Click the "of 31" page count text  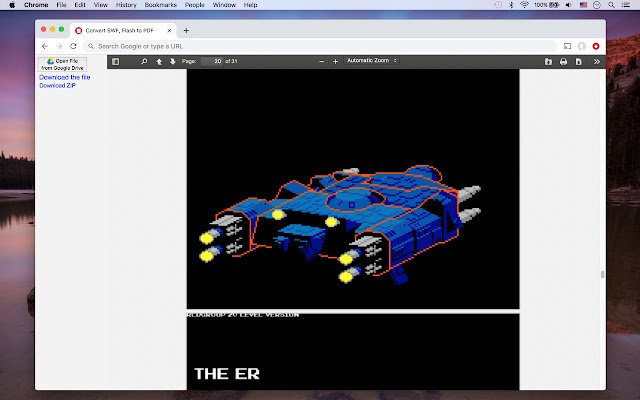click(x=231, y=61)
